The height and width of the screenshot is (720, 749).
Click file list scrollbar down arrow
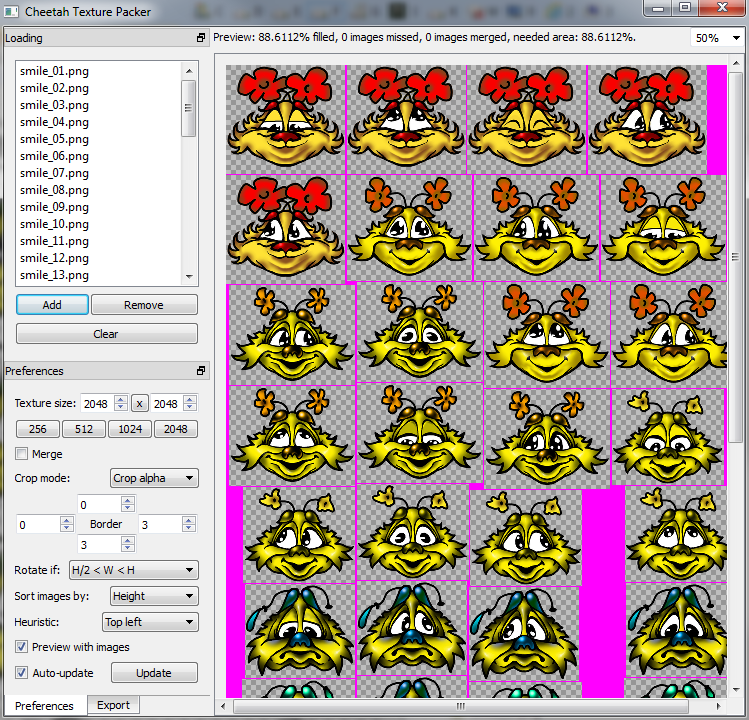[x=189, y=277]
